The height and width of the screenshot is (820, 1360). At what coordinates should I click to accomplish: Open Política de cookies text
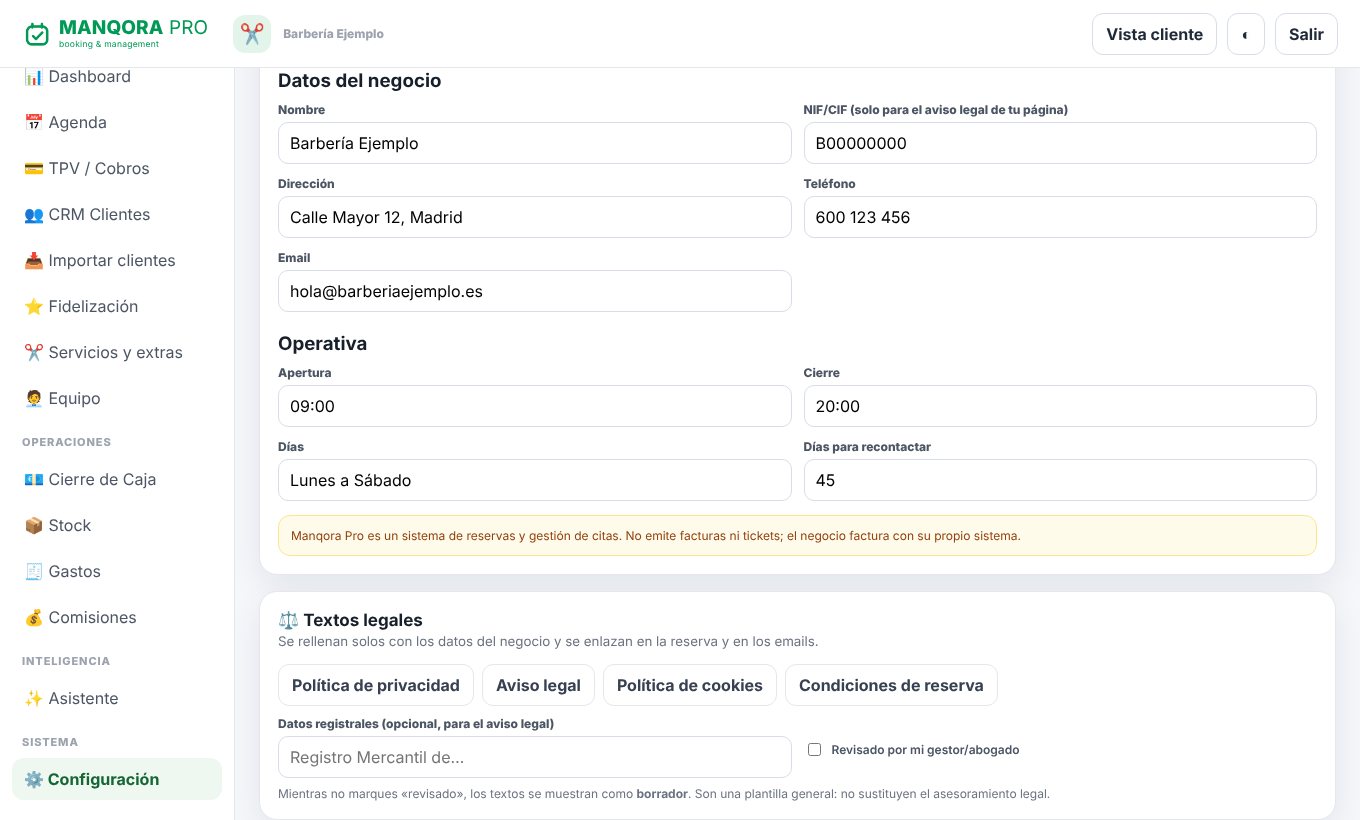click(x=690, y=686)
